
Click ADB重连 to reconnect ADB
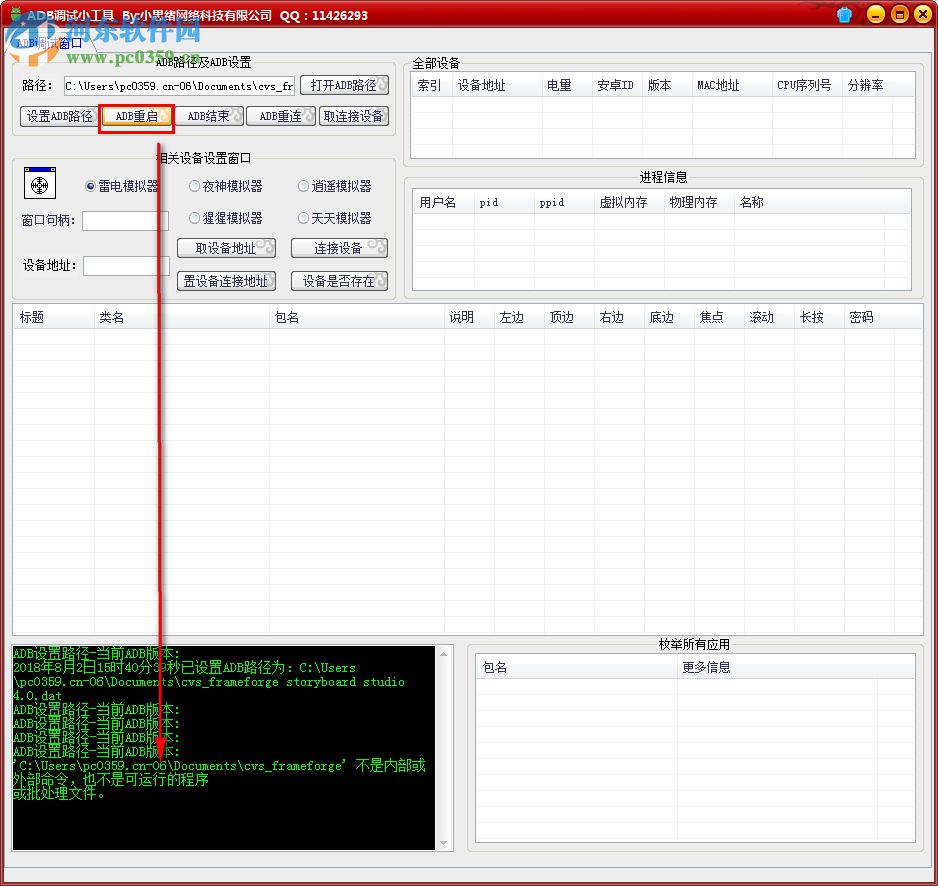pos(280,115)
